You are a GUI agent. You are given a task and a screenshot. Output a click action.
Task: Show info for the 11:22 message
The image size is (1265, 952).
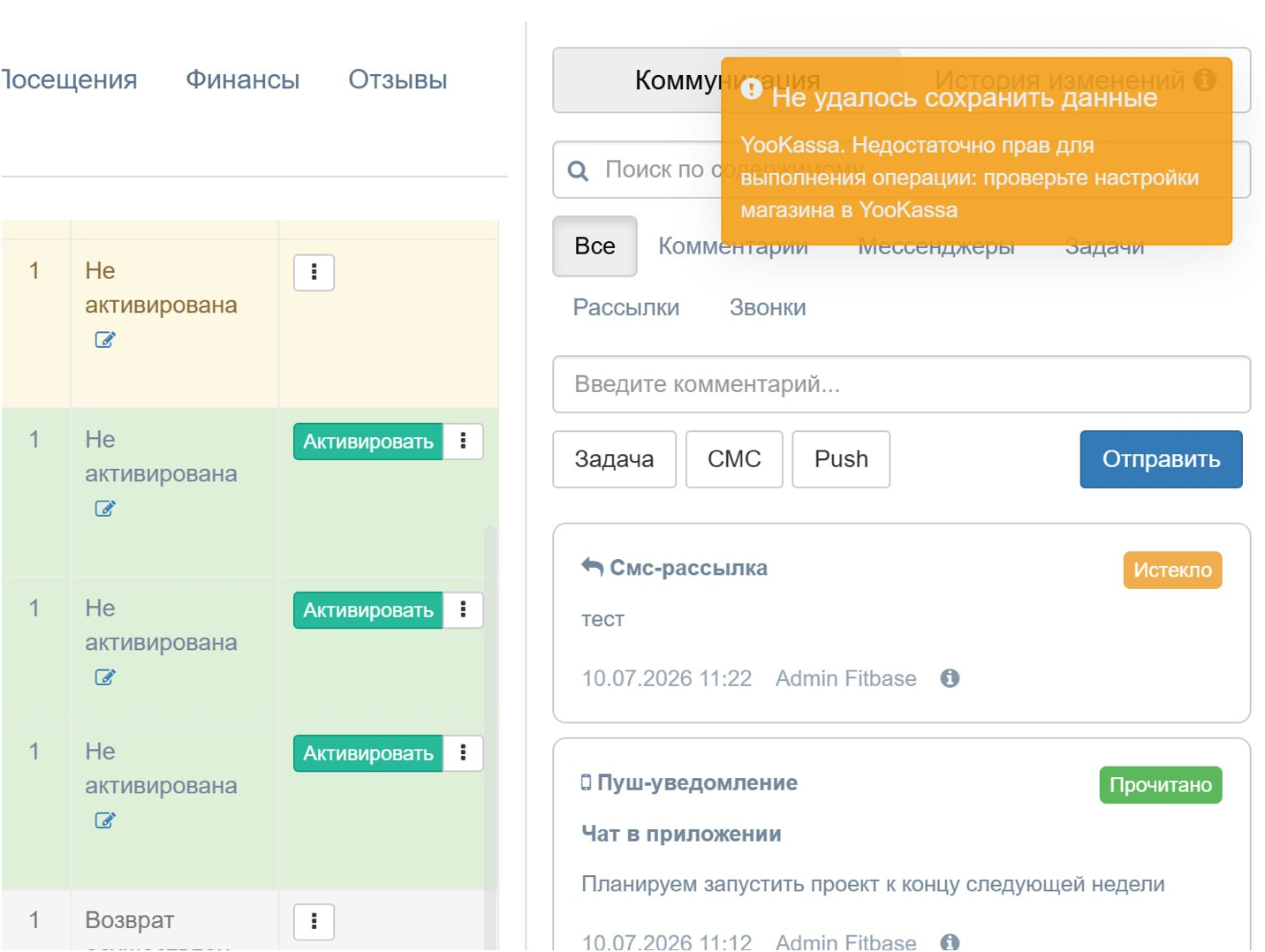pyautogui.click(x=950, y=678)
